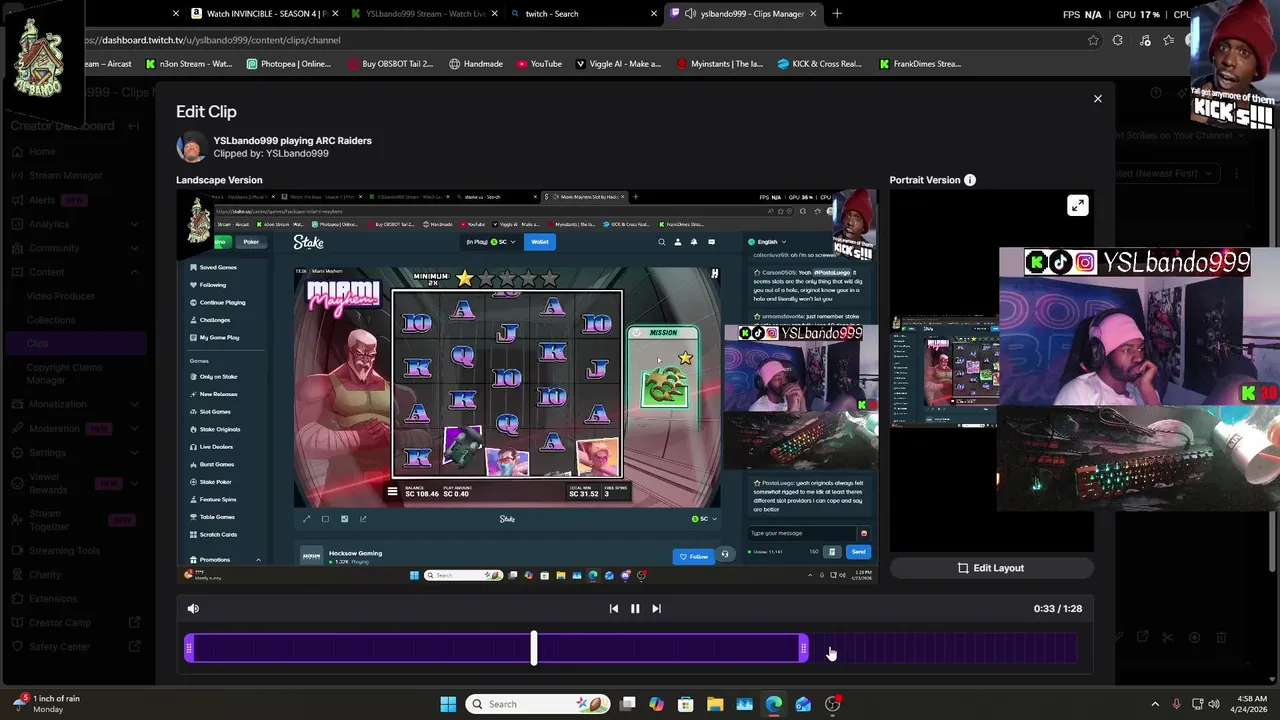Open the Handmade bookmark
1280x720 pixels.
[476, 64]
